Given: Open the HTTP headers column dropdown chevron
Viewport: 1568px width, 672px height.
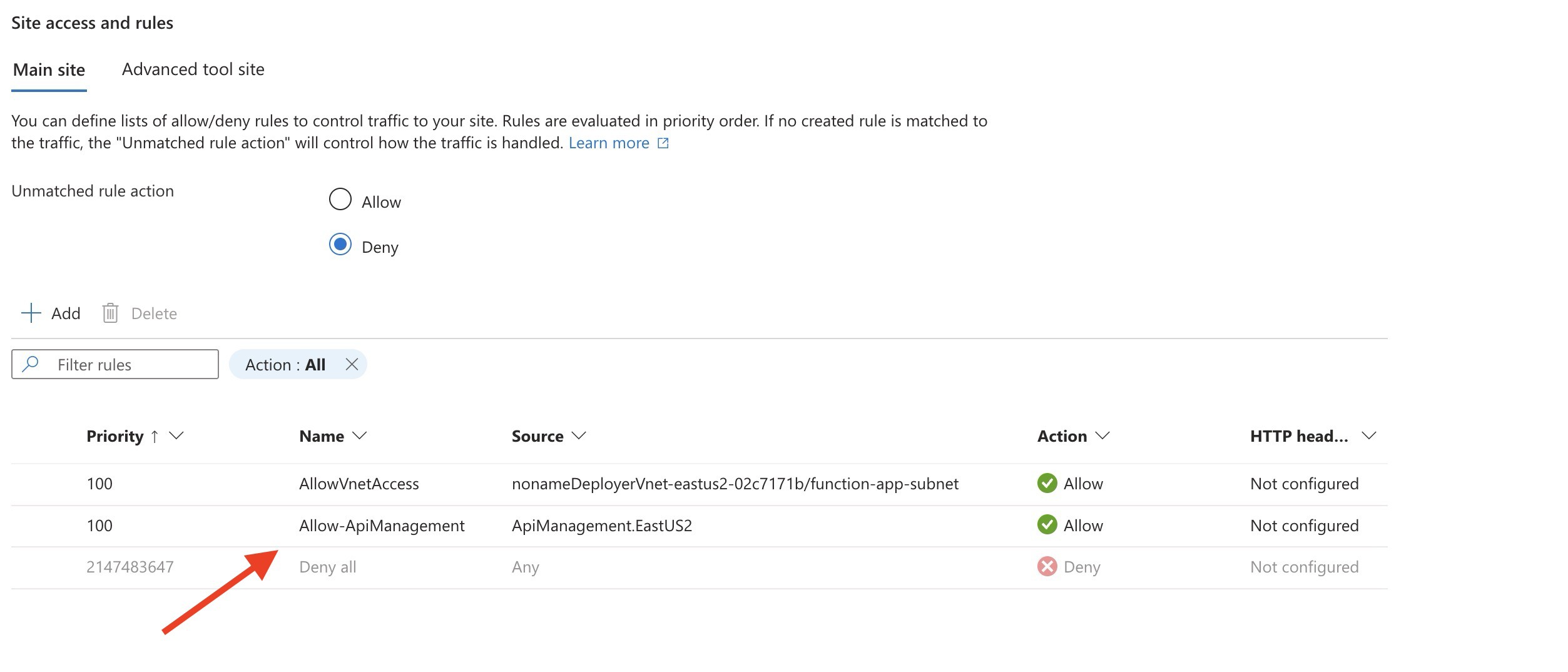Looking at the screenshot, I should point(1369,435).
